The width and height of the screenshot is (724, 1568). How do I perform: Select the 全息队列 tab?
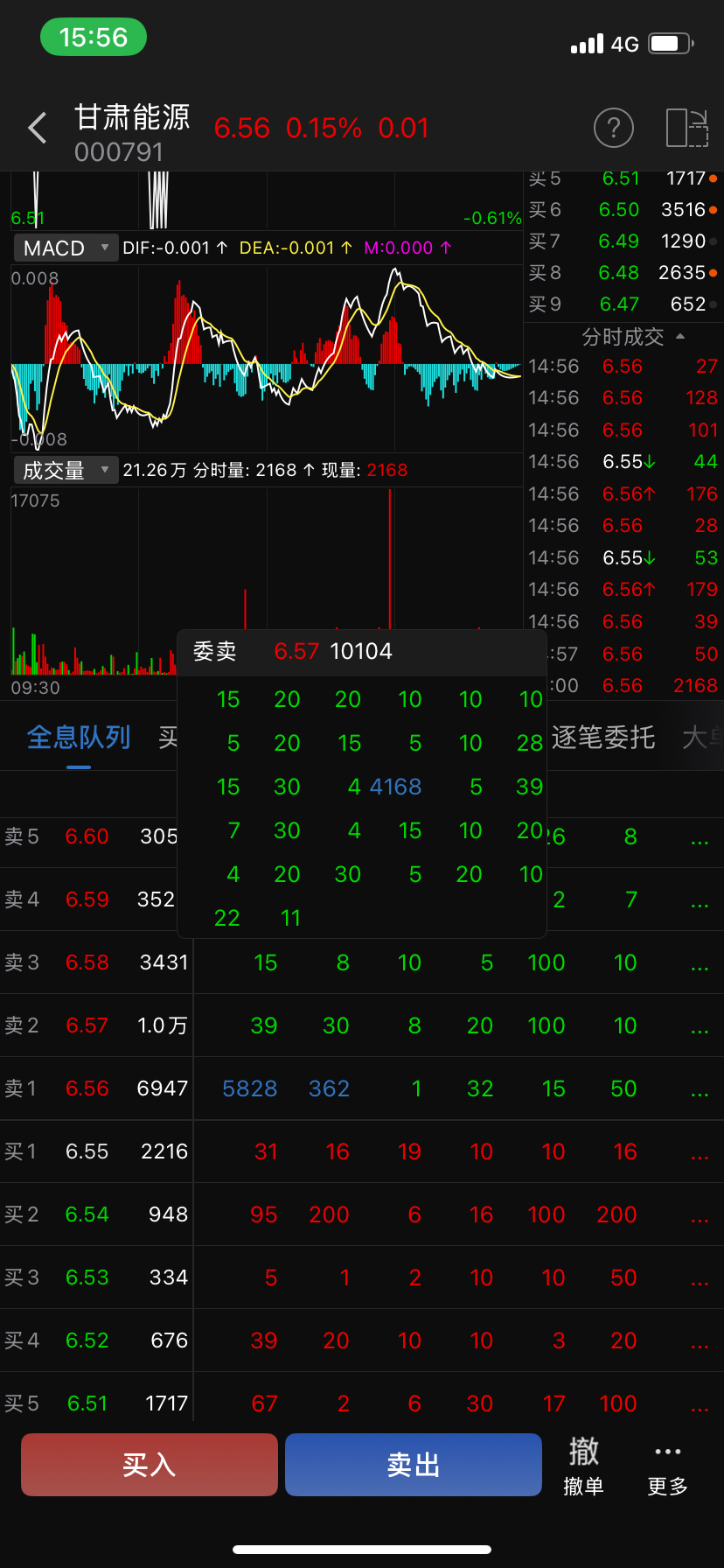pos(79,738)
